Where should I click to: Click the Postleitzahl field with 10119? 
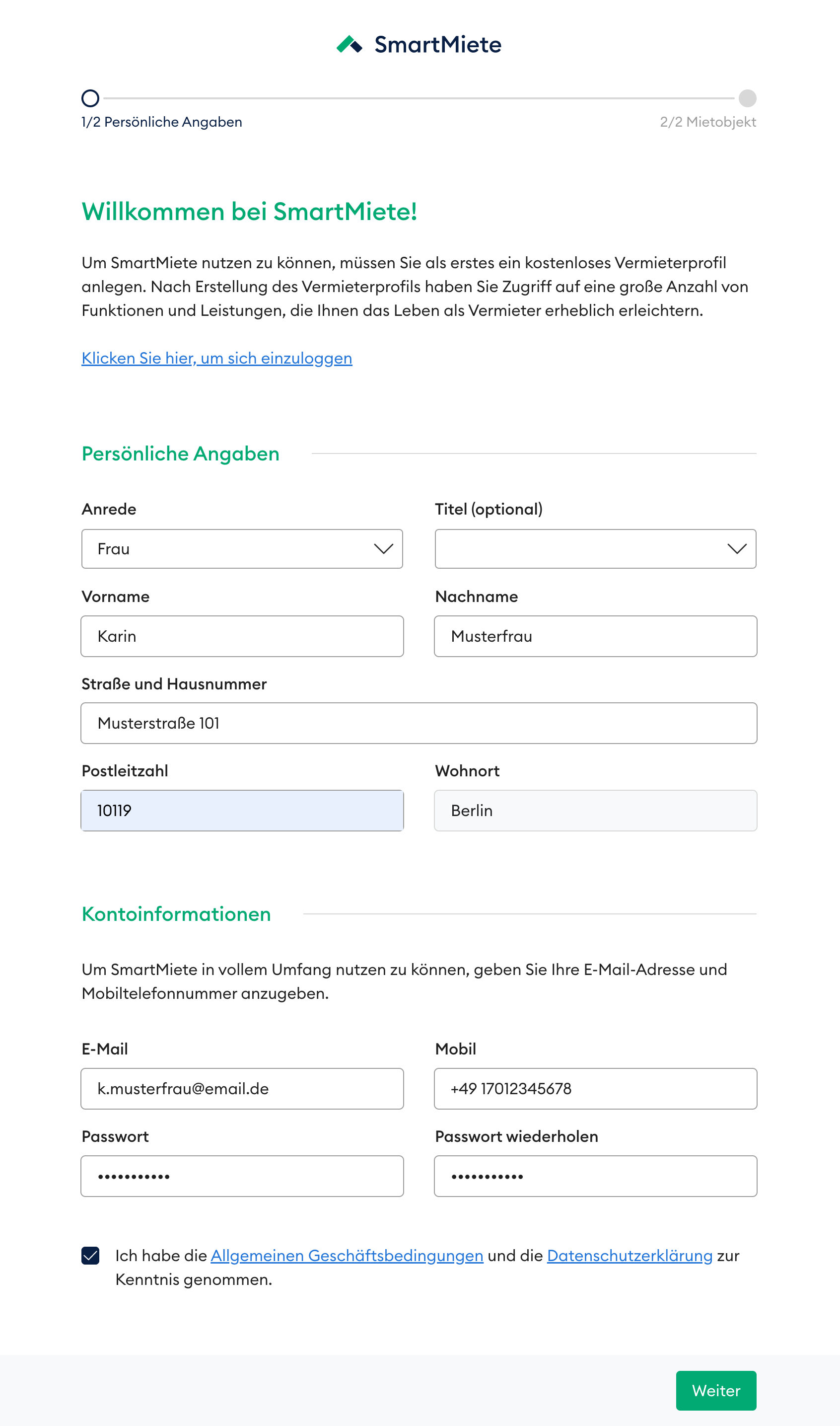242,811
